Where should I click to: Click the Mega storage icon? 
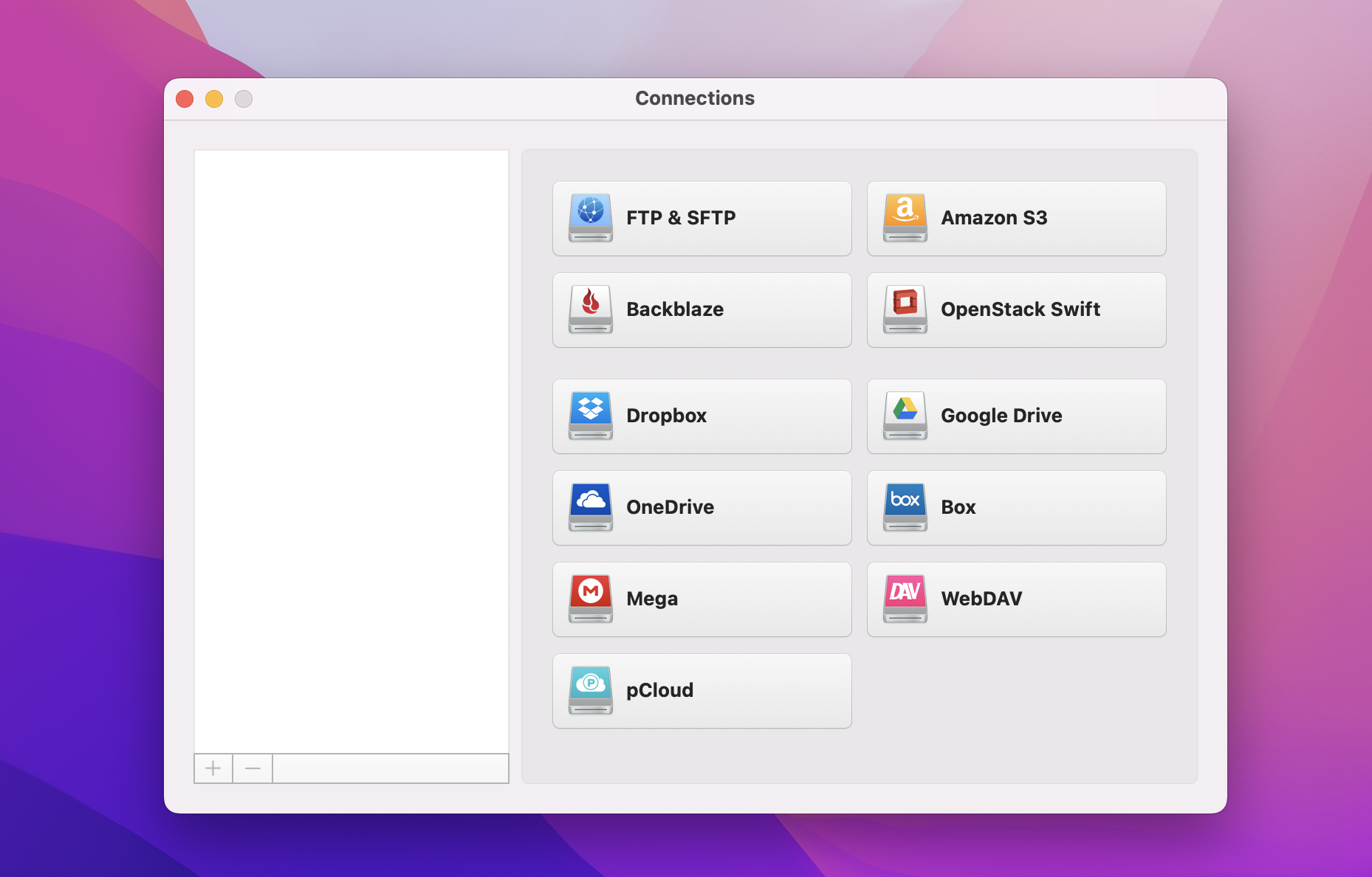pos(589,599)
